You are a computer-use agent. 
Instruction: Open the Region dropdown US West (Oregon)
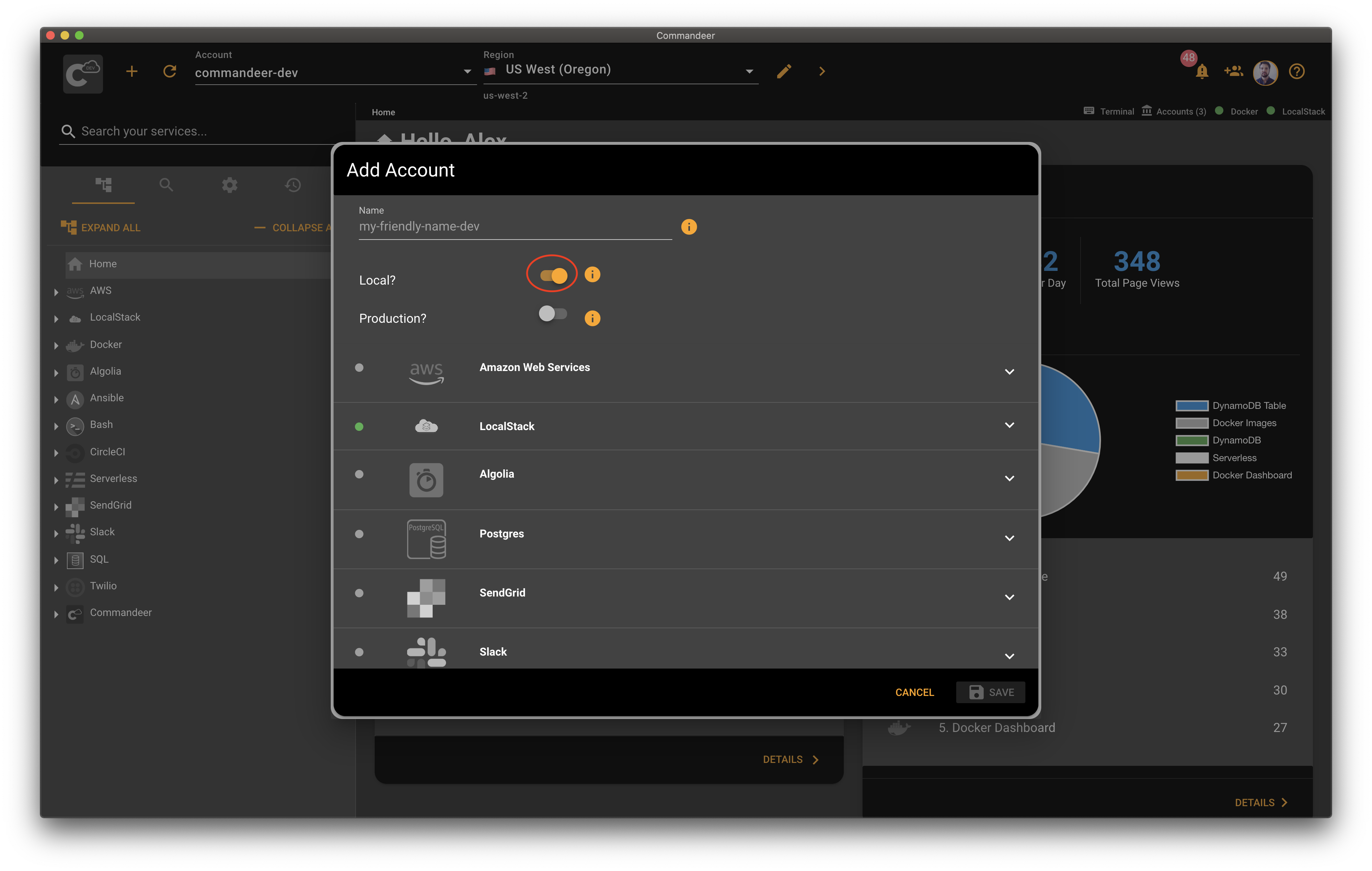coord(620,70)
